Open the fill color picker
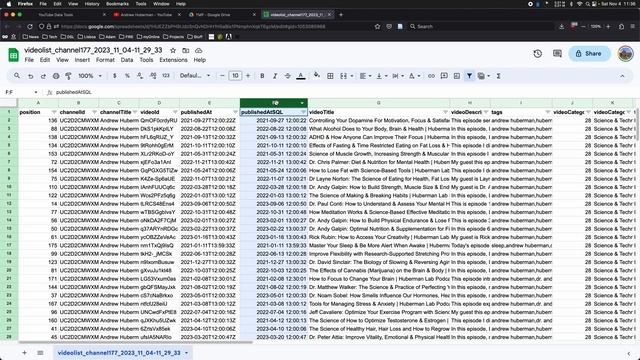Screen dimensions: 640x360 click(317, 76)
